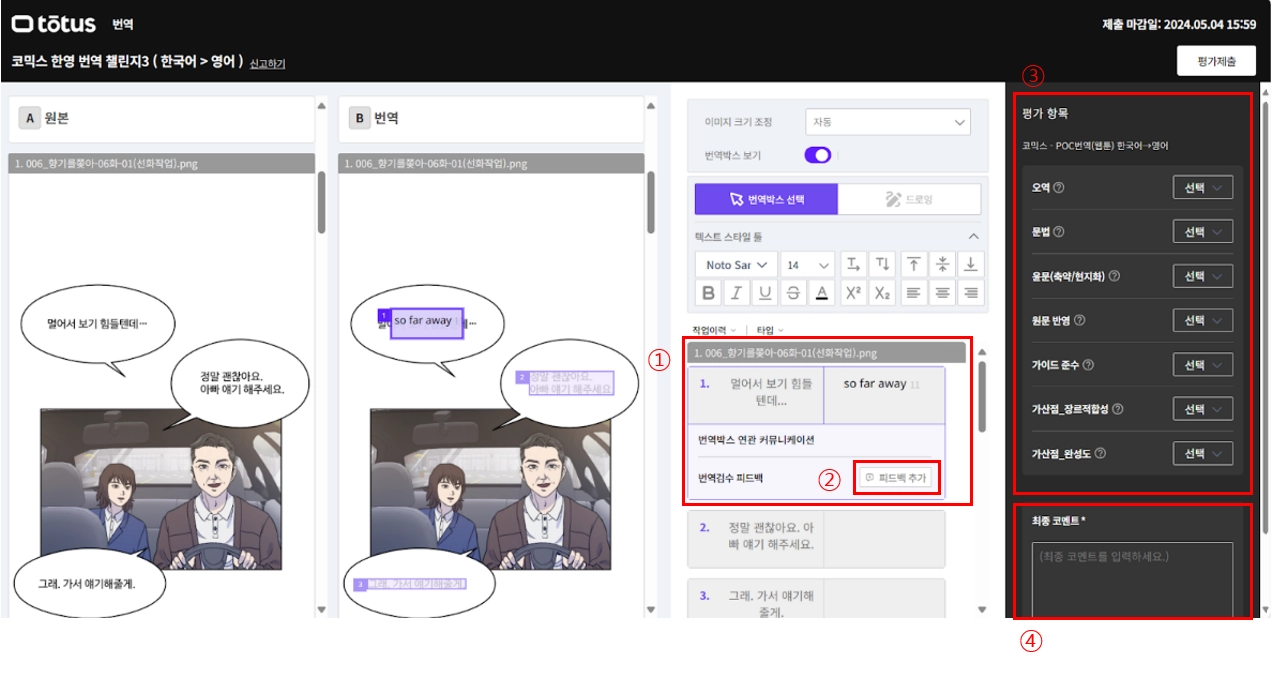Align text to the right
This screenshot has width=1272, height=676.
[970, 293]
